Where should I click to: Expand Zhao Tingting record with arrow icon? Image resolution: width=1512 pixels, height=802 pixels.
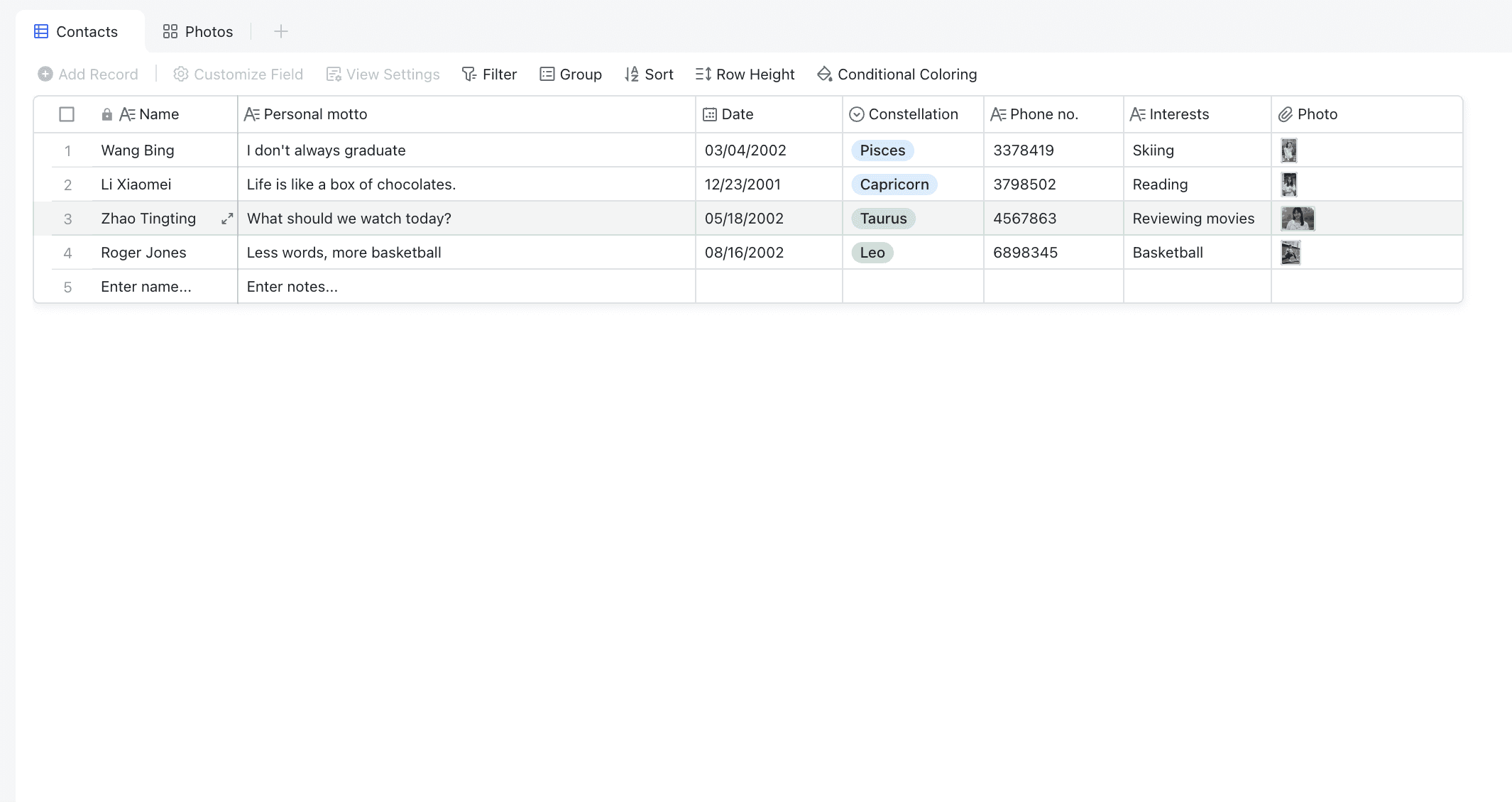[227, 219]
